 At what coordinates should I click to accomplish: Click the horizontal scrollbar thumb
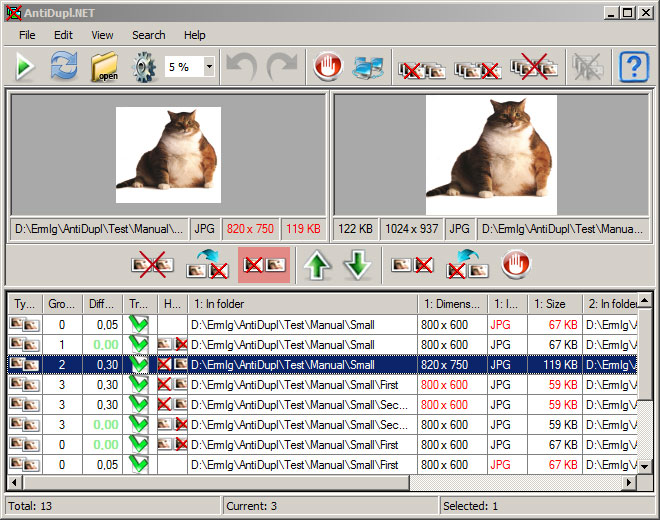tap(216, 482)
